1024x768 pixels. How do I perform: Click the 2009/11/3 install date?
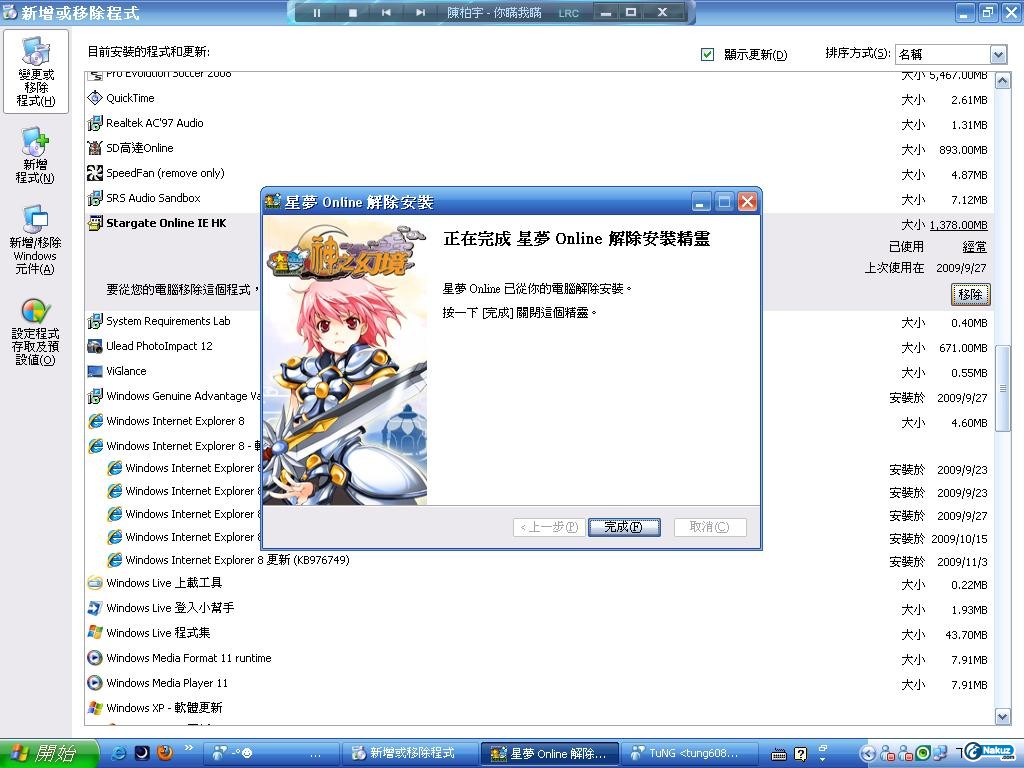pos(962,562)
